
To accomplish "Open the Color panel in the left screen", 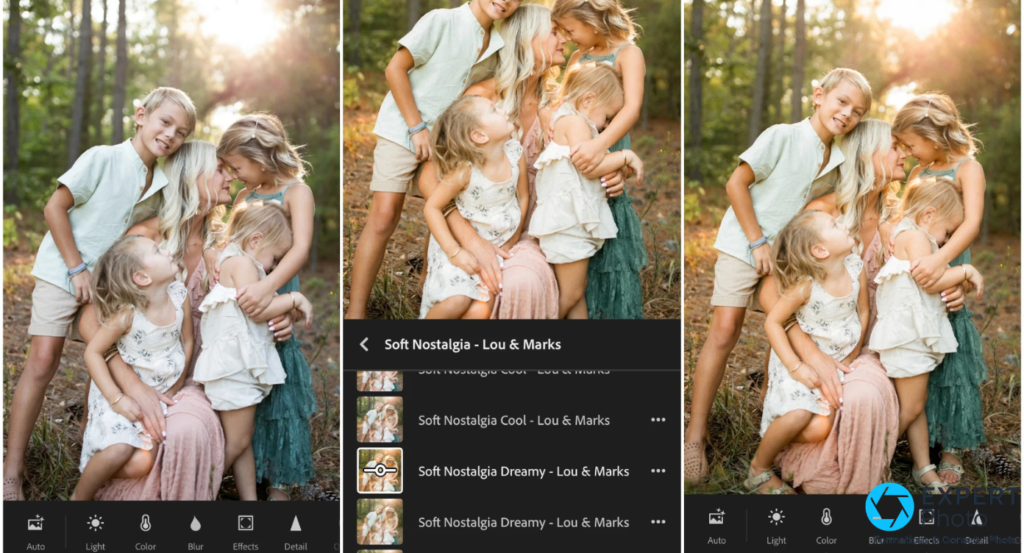I will (145, 524).
